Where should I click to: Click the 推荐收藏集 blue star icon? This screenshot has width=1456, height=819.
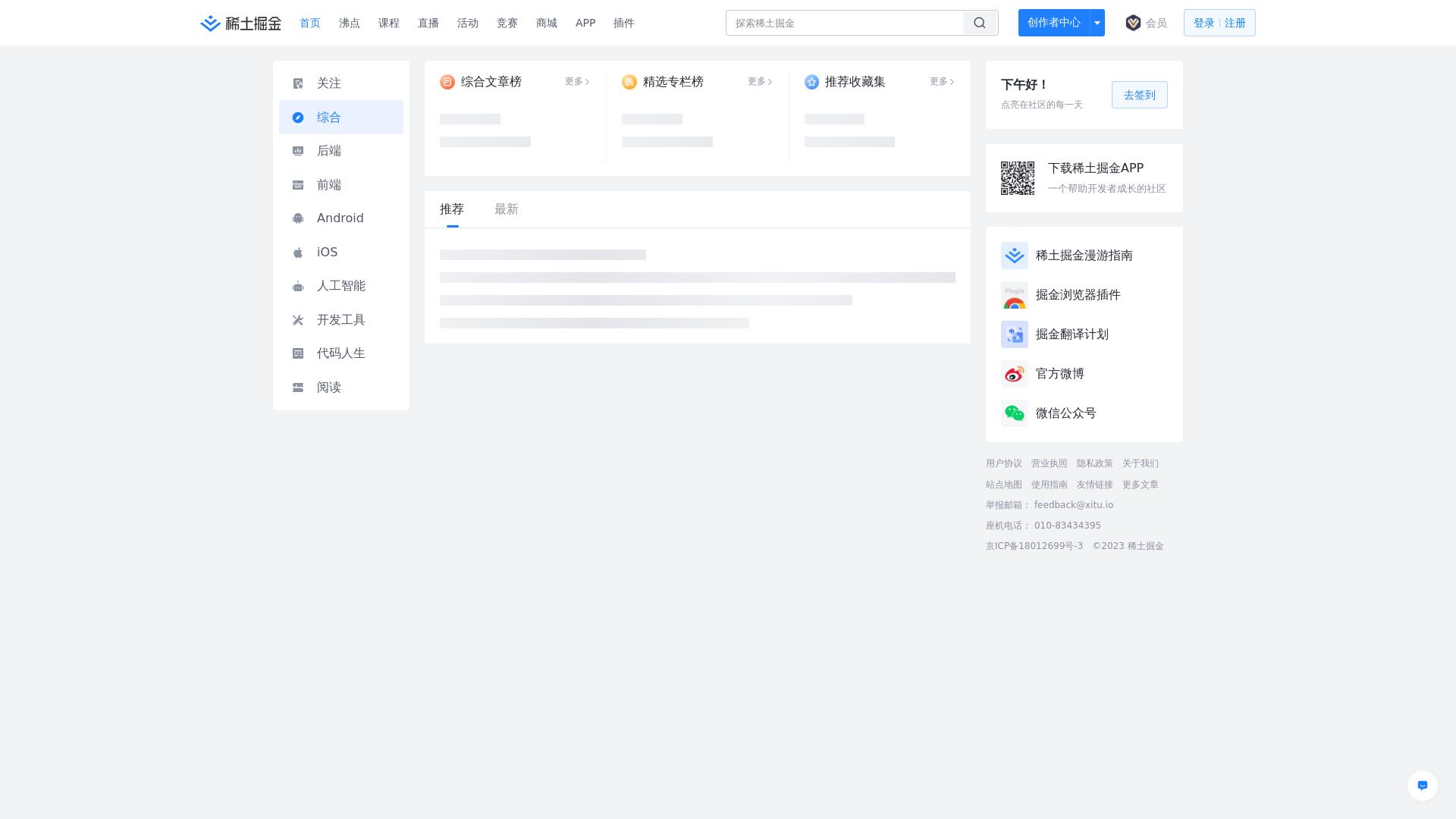pyautogui.click(x=812, y=82)
